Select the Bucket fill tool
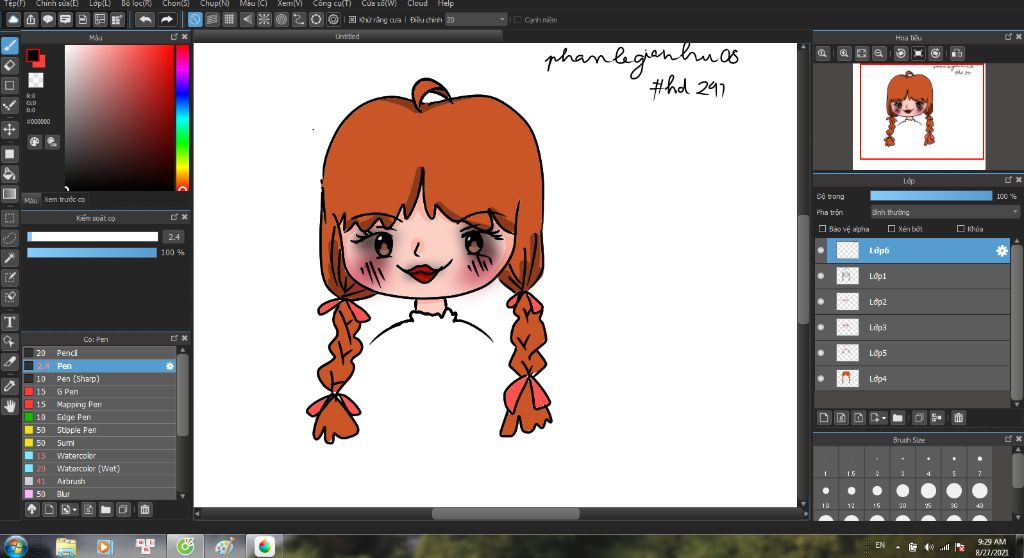 coord(10,174)
